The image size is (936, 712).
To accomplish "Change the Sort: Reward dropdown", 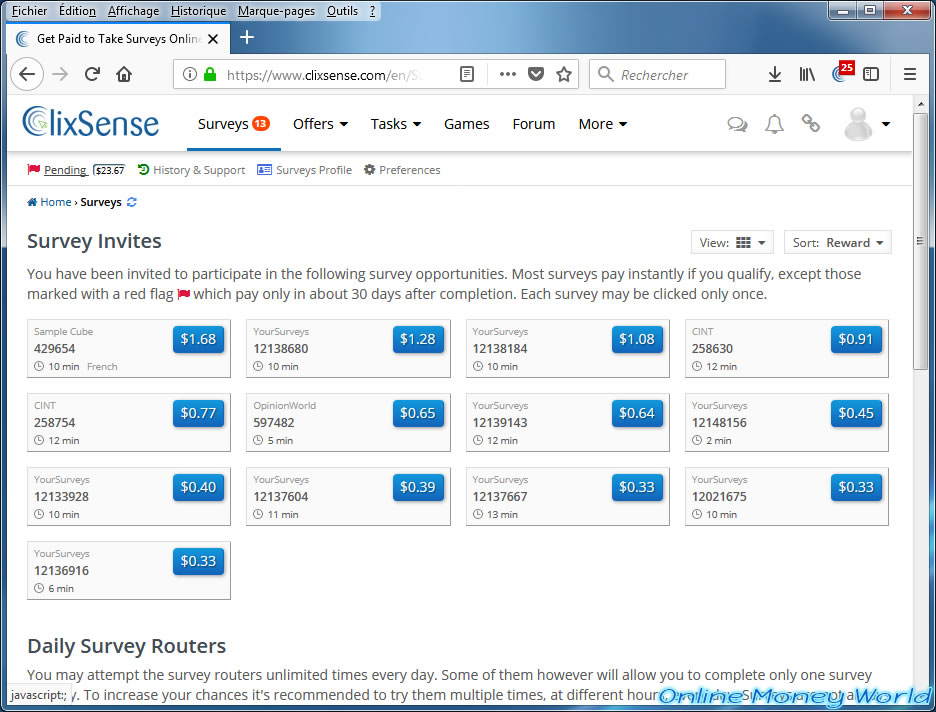I will 838,242.
